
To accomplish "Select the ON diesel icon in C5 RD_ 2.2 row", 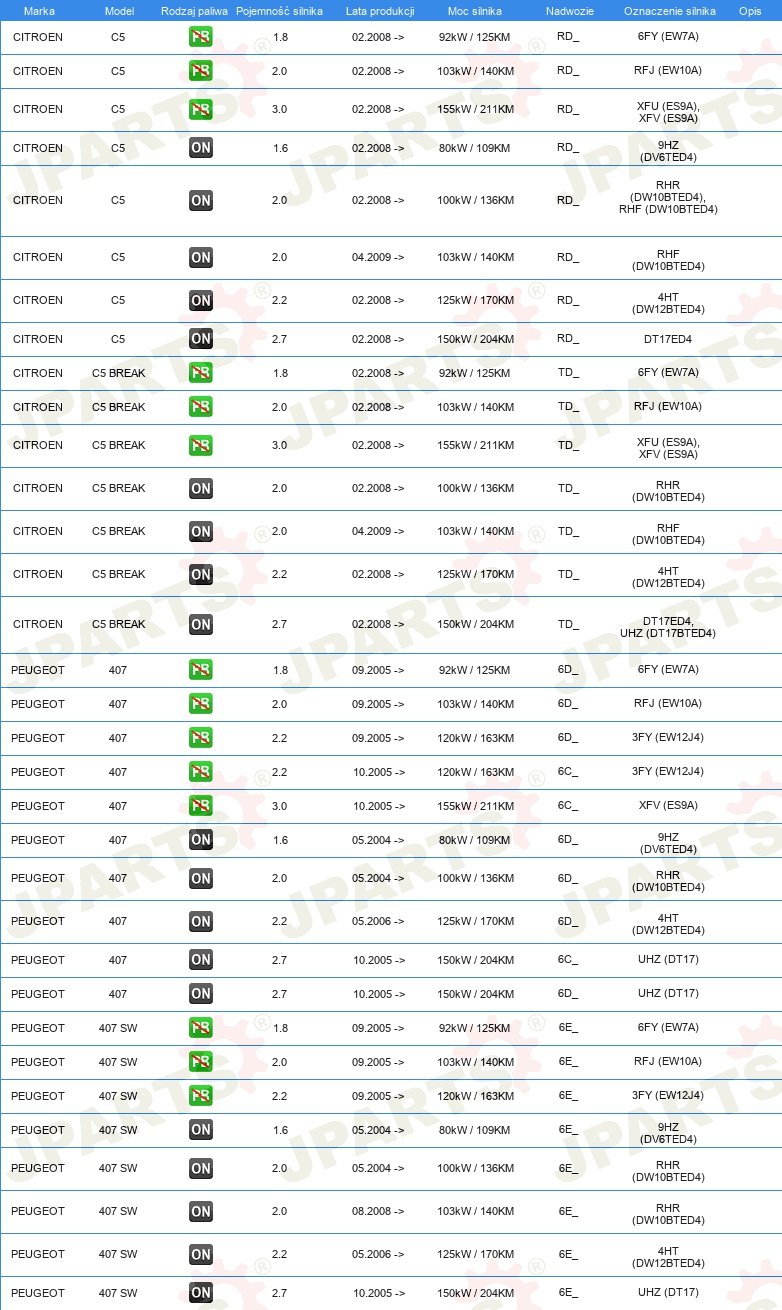I will [201, 300].
